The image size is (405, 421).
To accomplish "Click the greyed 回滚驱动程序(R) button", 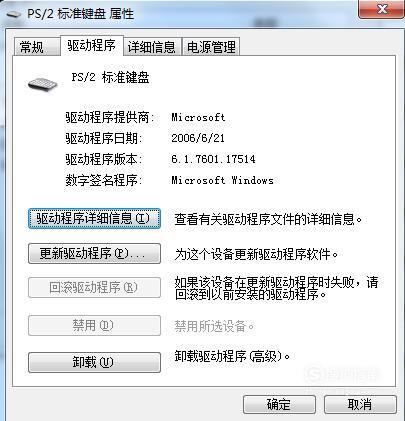I will 94,287.
